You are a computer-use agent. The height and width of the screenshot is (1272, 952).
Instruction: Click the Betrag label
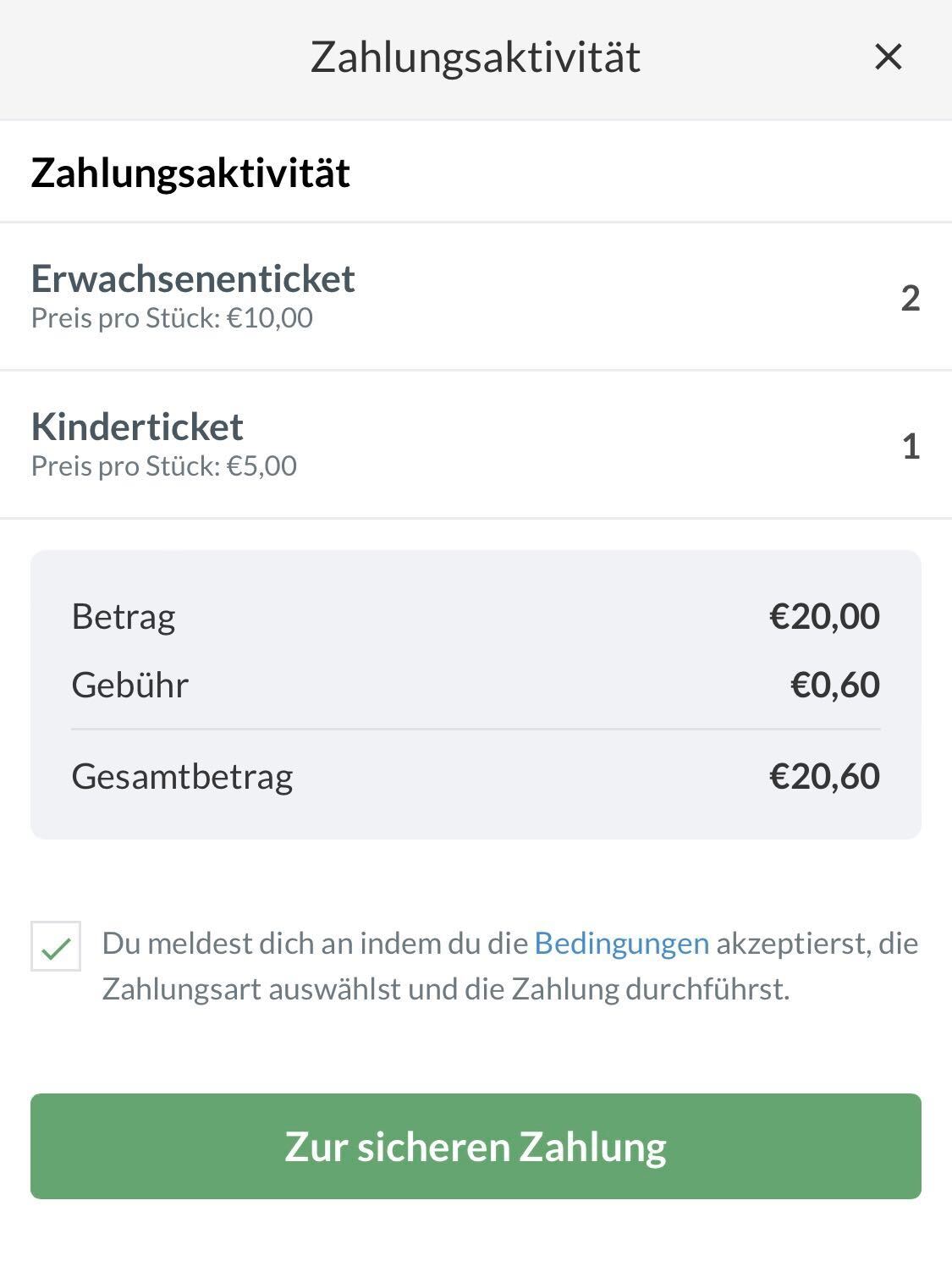124,616
